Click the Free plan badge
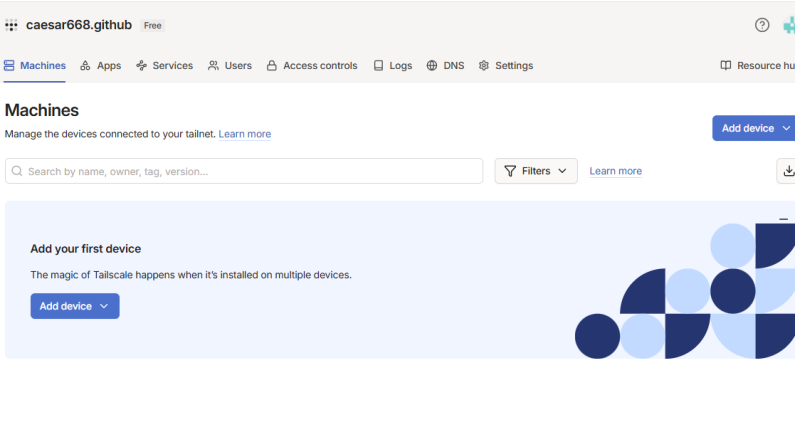This screenshot has height=447, width=795. 153,25
